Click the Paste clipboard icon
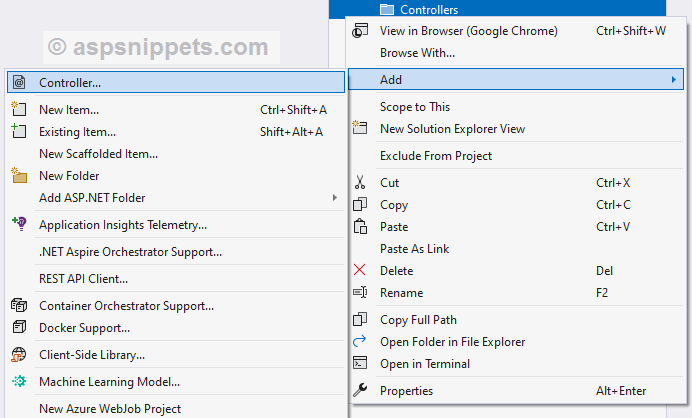 pyautogui.click(x=360, y=226)
